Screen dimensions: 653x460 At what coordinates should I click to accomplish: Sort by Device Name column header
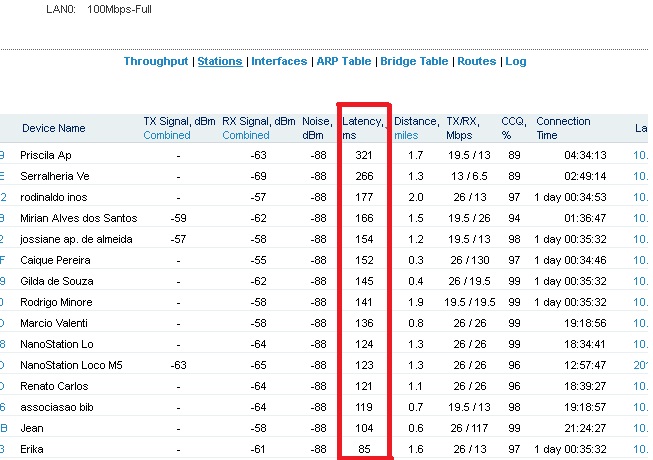pyautogui.click(x=54, y=128)
